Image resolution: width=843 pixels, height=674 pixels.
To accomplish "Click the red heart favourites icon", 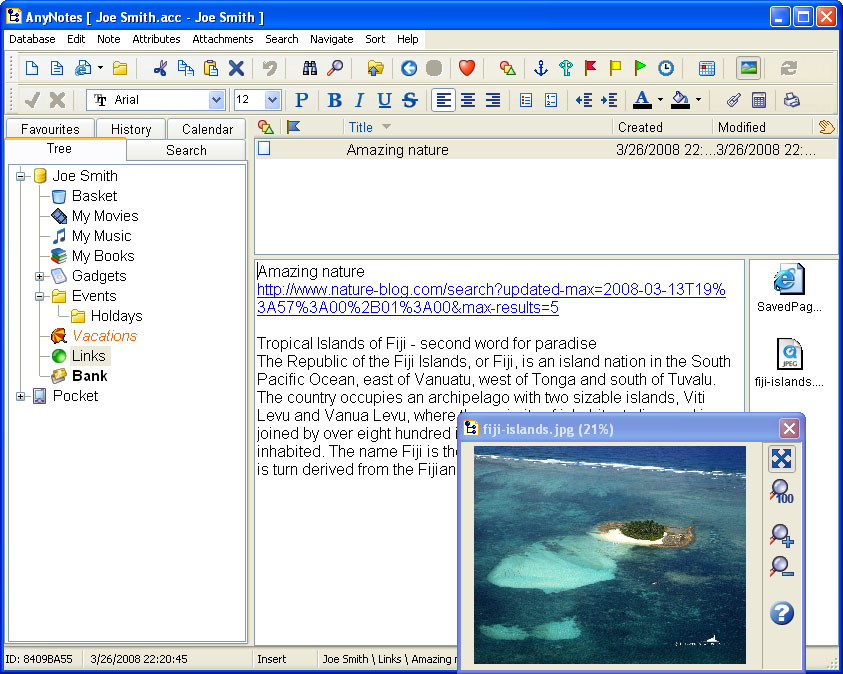I will coord(466,68).
